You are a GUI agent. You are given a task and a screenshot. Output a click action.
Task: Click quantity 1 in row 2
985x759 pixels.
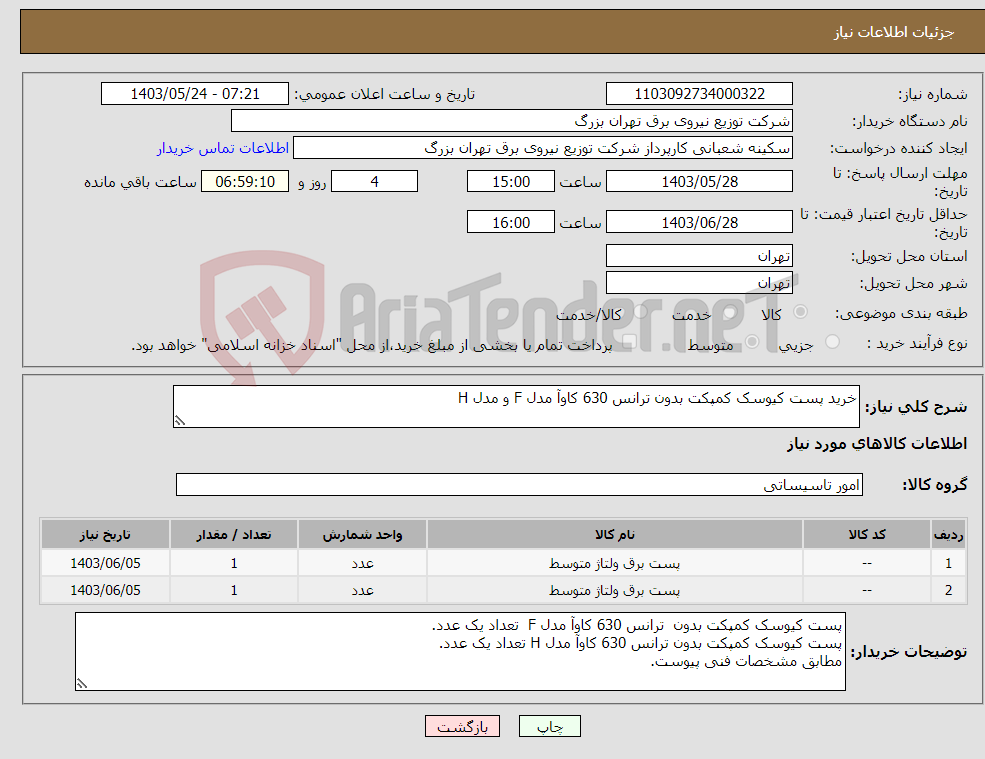point(234,591)
